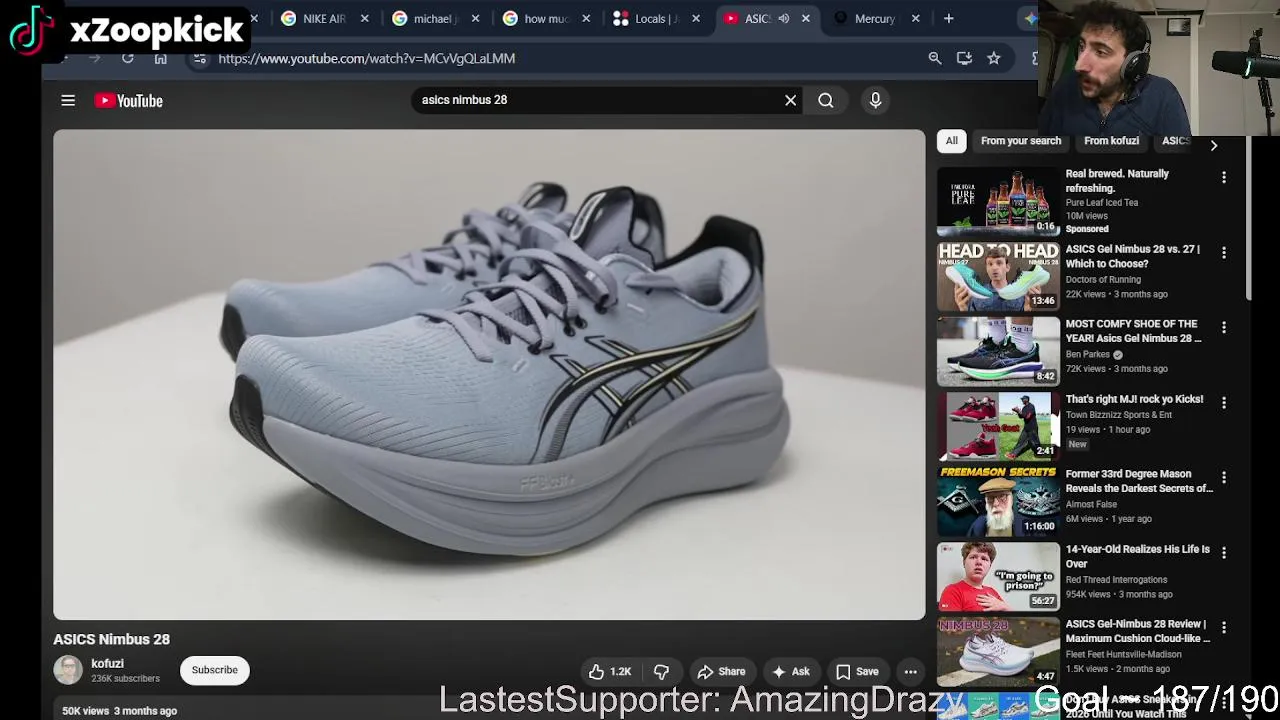Click the Ask button
1280x720 pixels.
coord(791,672)
